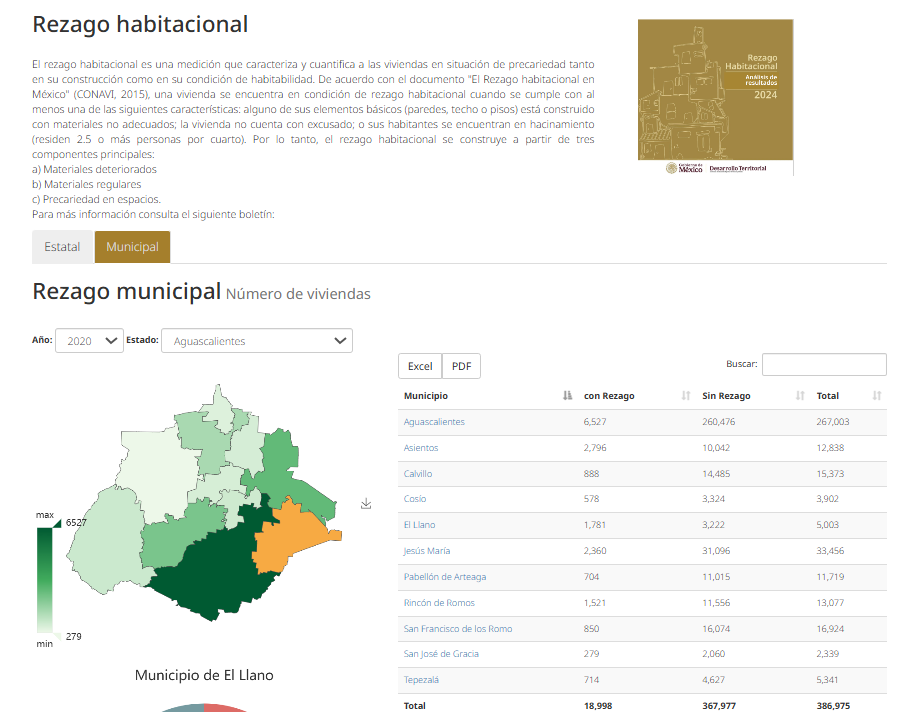
Task: Open the Año 2020 dropdown
Action: (x=89, y=341)
